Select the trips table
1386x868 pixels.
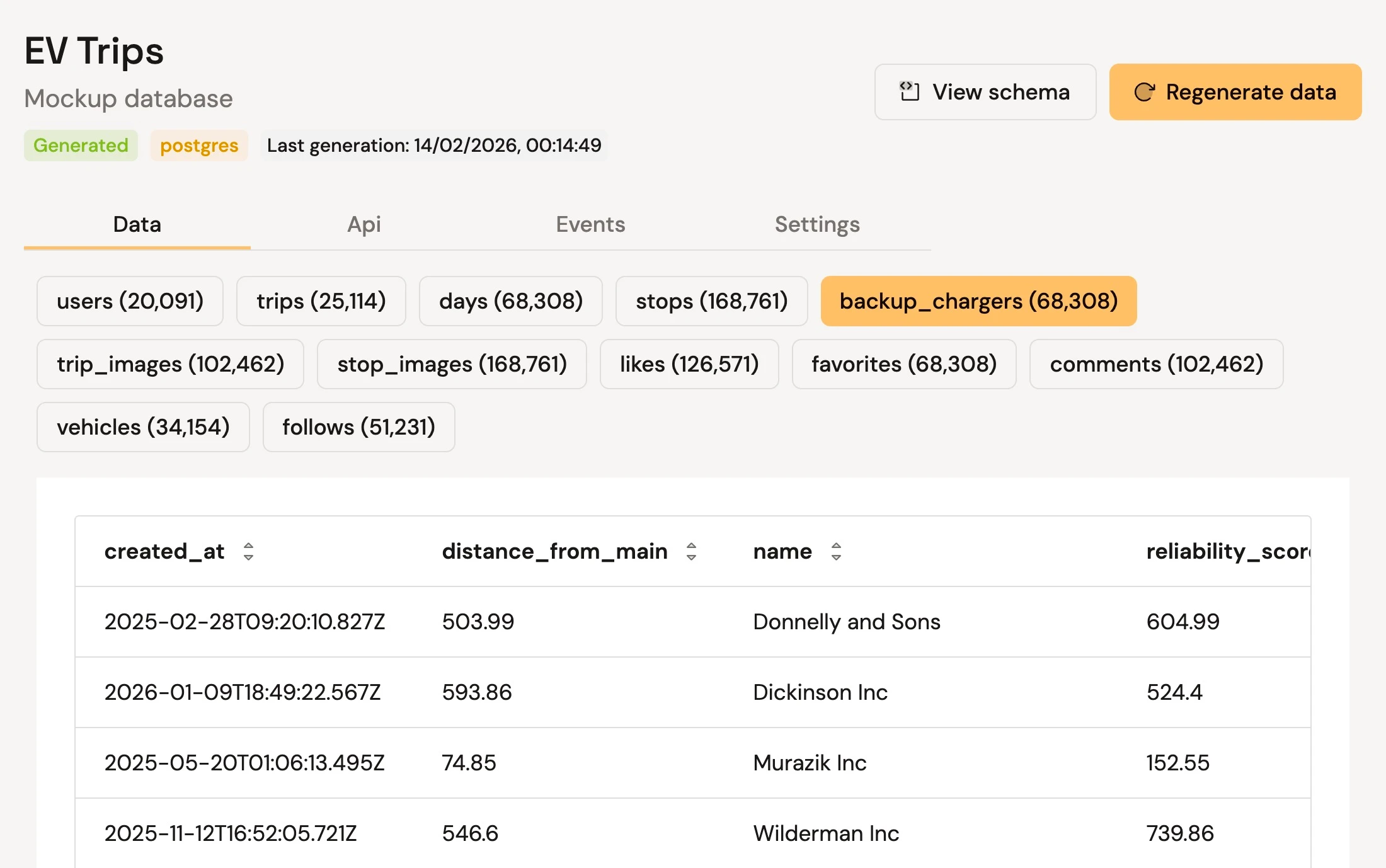[321, 301]
